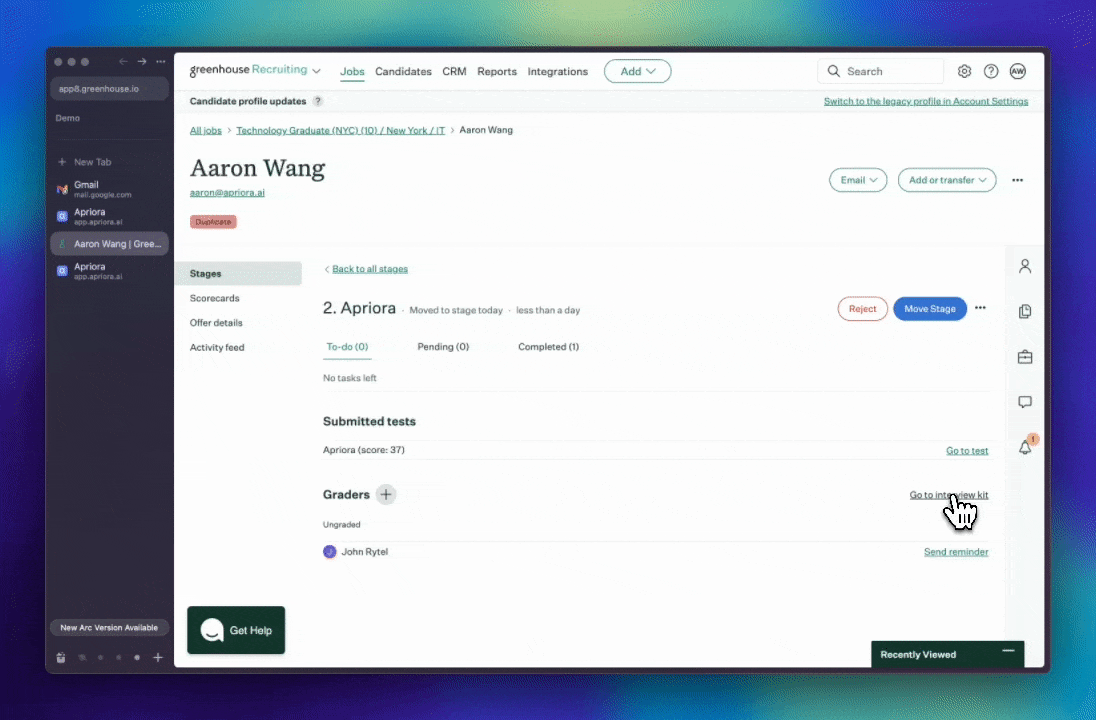Select Offer details in the left side menu

click(x=216, y=323)
